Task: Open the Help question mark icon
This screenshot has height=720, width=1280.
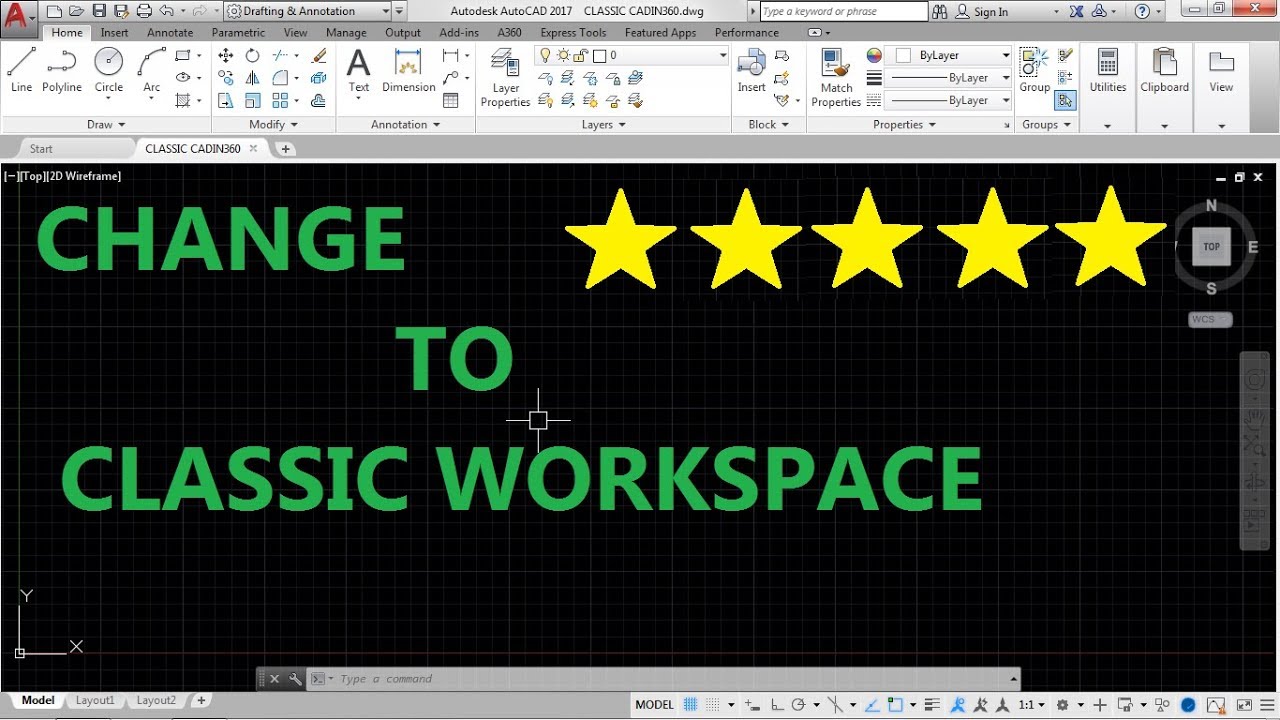Action: click(1143, 11)
